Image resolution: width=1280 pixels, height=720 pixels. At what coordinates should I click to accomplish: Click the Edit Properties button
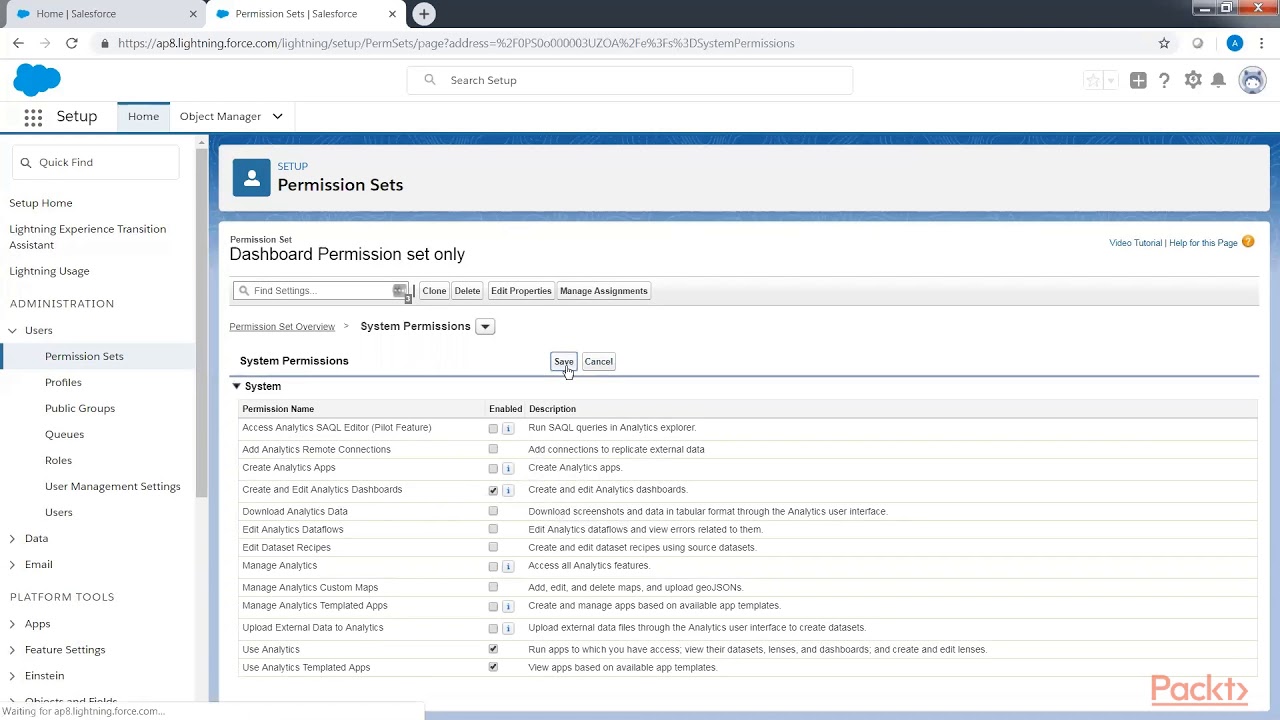point(521,291)
